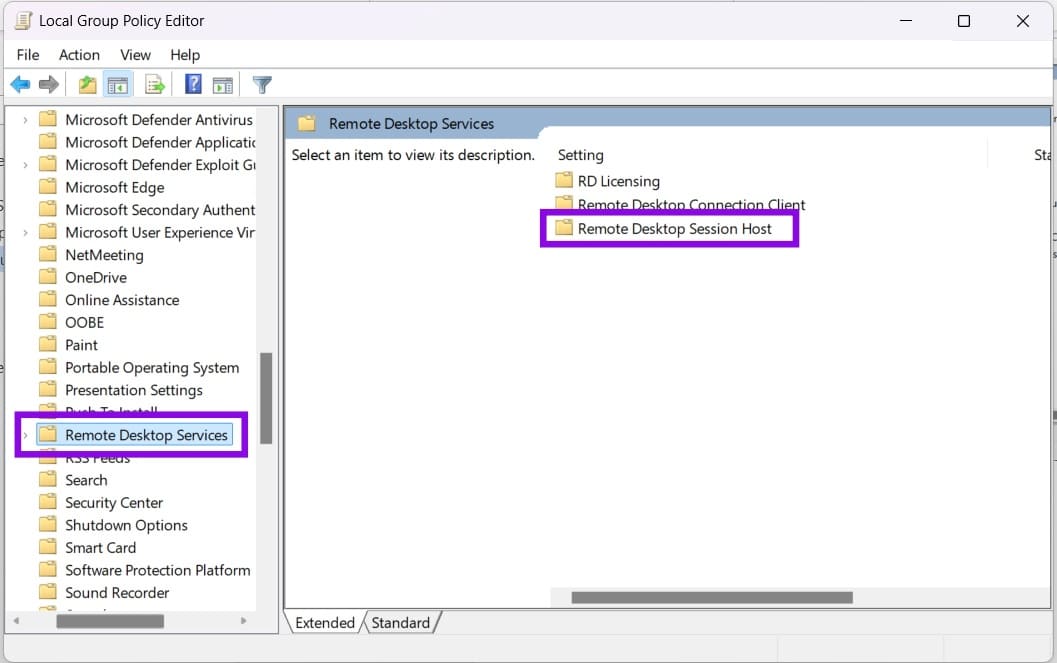
Task: Open the Action menu
Action: tap(79, 55)
